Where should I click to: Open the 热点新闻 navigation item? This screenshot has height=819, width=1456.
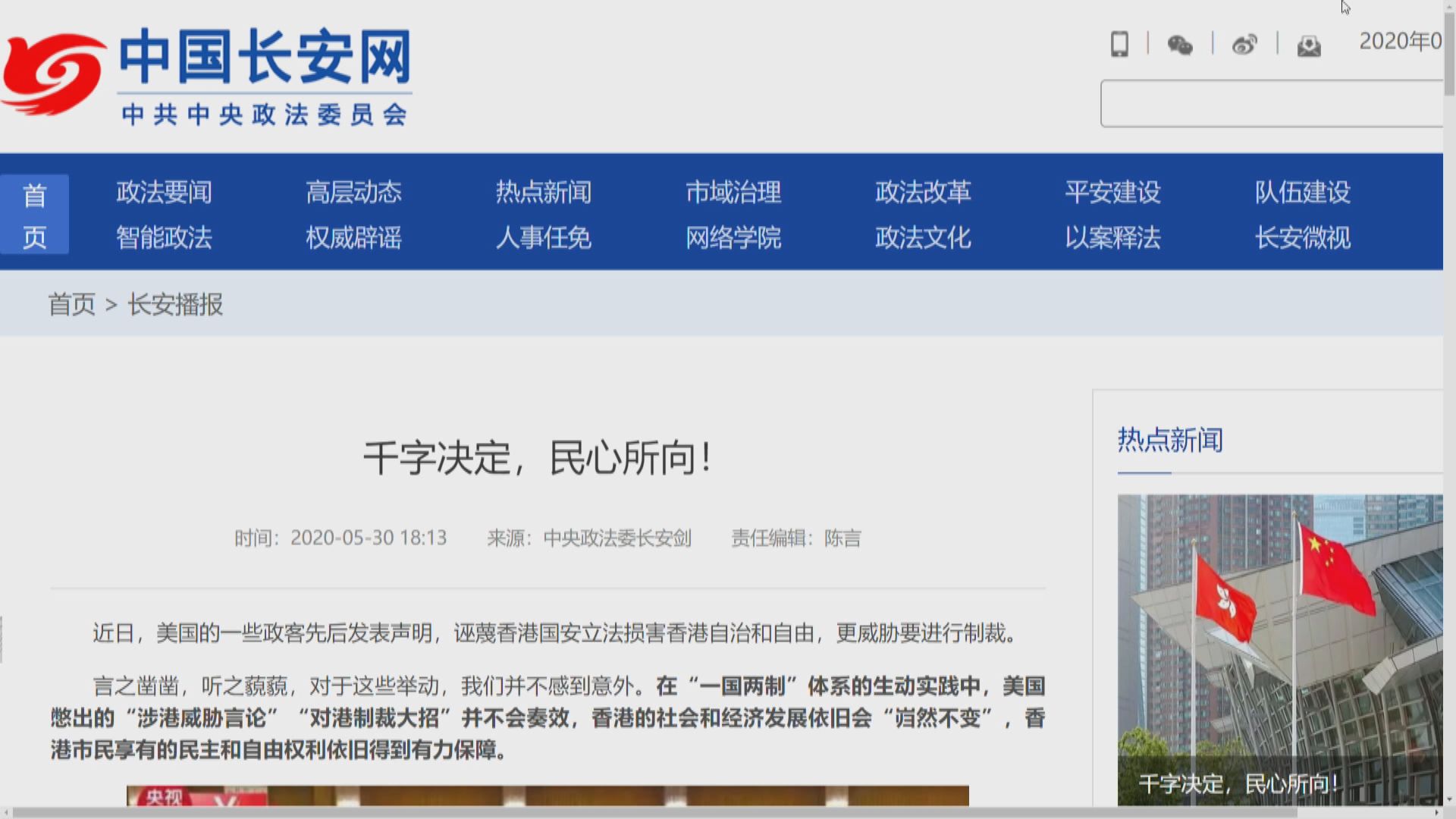544,193
